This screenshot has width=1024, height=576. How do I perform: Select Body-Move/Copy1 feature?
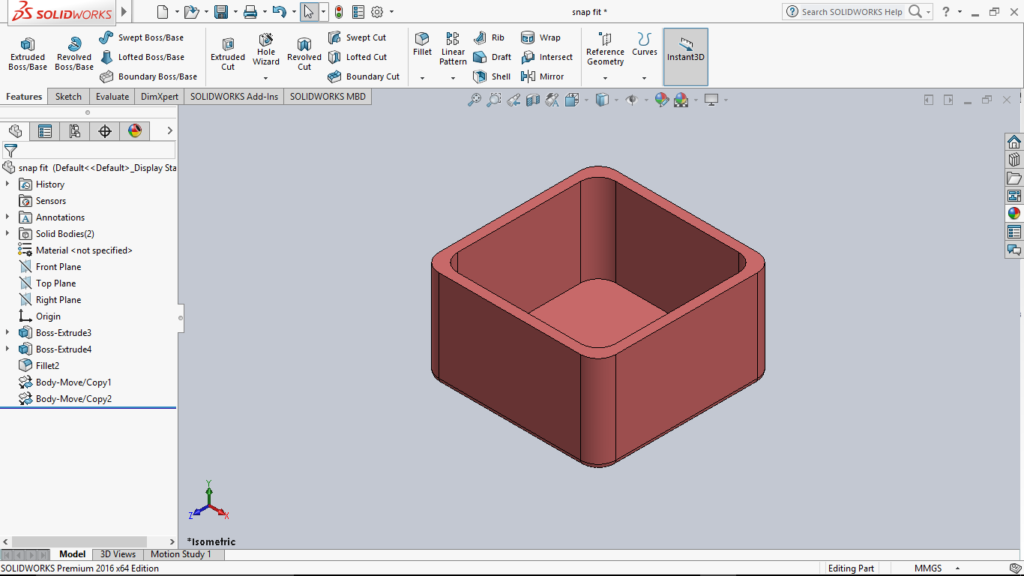[73, 382]
